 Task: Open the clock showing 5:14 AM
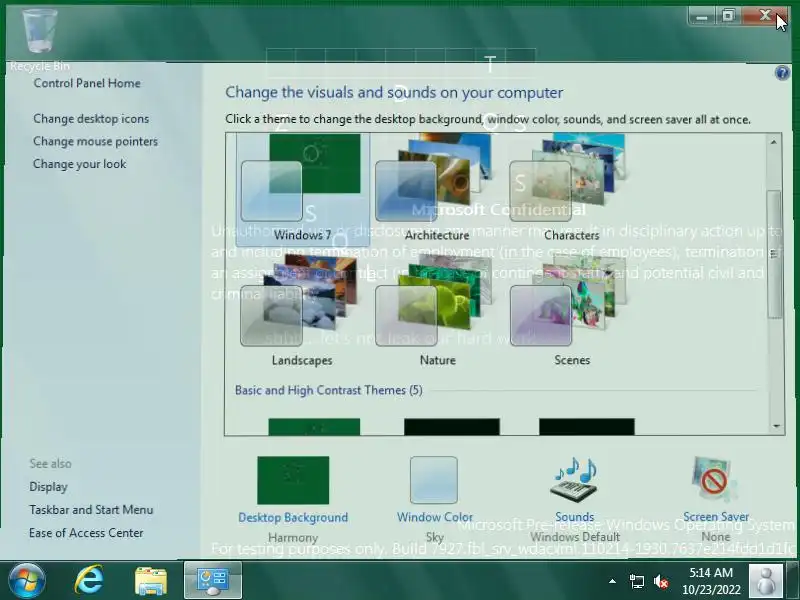coord(711,581)
